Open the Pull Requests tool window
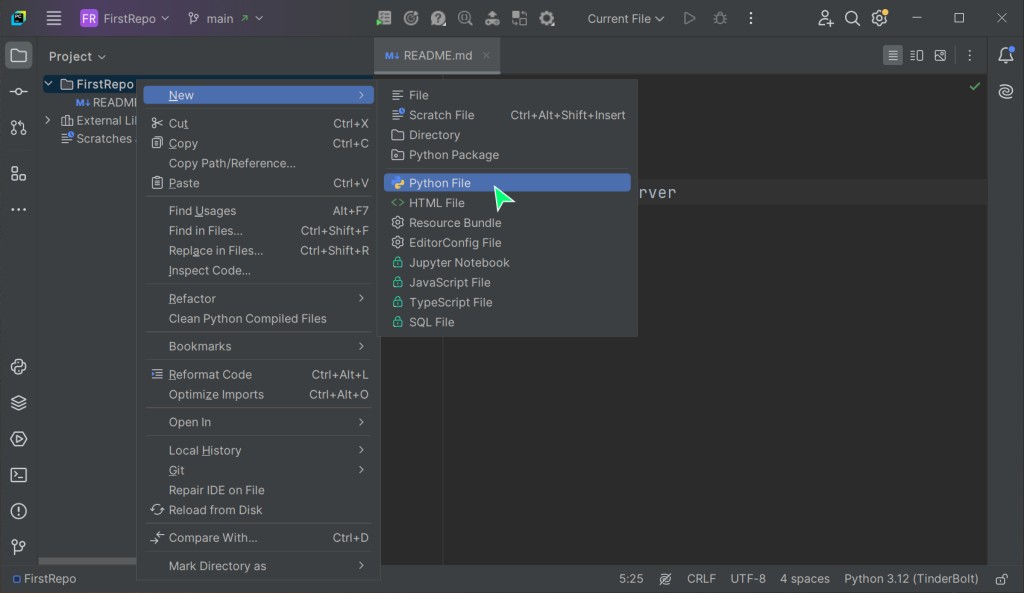Image resolution: width=1024 pixels, height=593 pixels. tap(18, 128)
